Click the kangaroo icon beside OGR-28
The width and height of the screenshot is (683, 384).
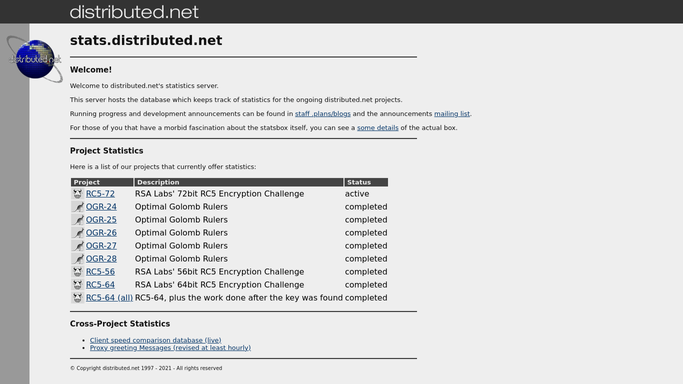click(78, 259)
